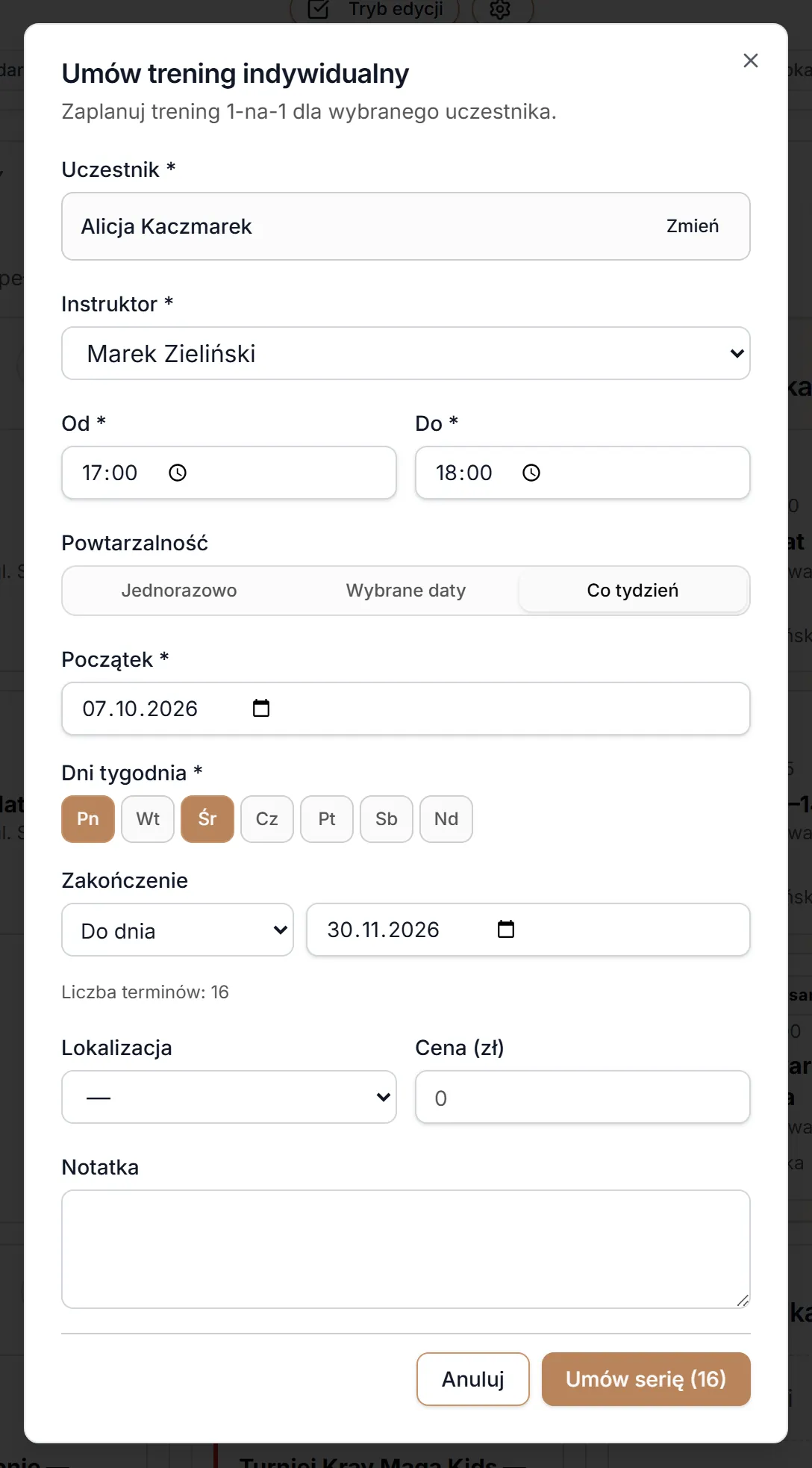Open calendar icon in Początek date field
The width and height of the screenshot is (812, 1468).
click(x=261, y=708)
